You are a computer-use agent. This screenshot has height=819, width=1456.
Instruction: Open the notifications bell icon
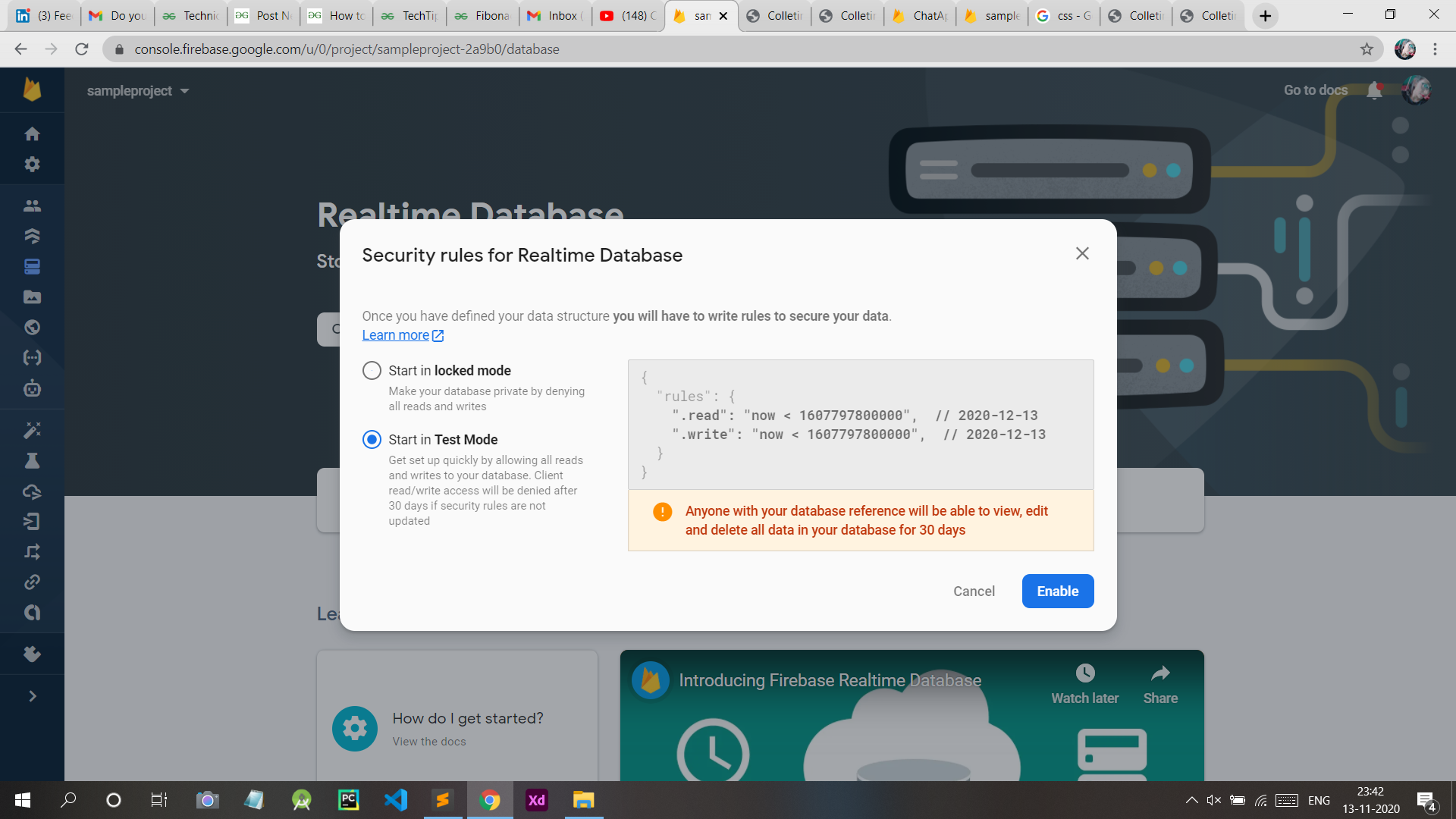pyautogui.click(x=1374, y=90)
